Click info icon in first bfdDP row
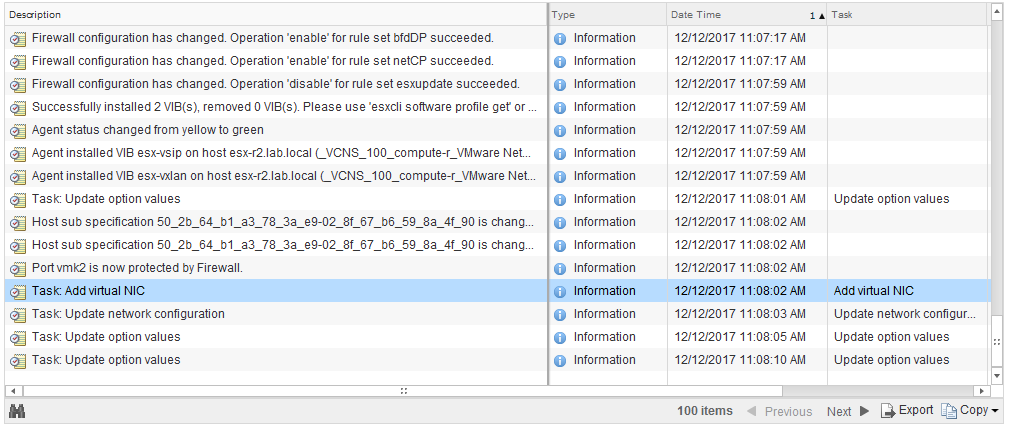The height and width of the screenshot is (427, 1009). [x=560, y=38]
